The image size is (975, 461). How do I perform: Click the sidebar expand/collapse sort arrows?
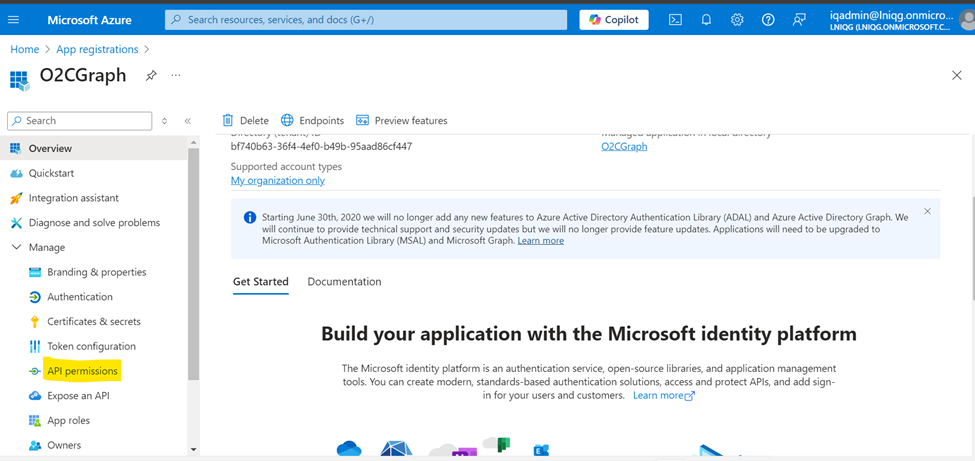click(165, 121)
